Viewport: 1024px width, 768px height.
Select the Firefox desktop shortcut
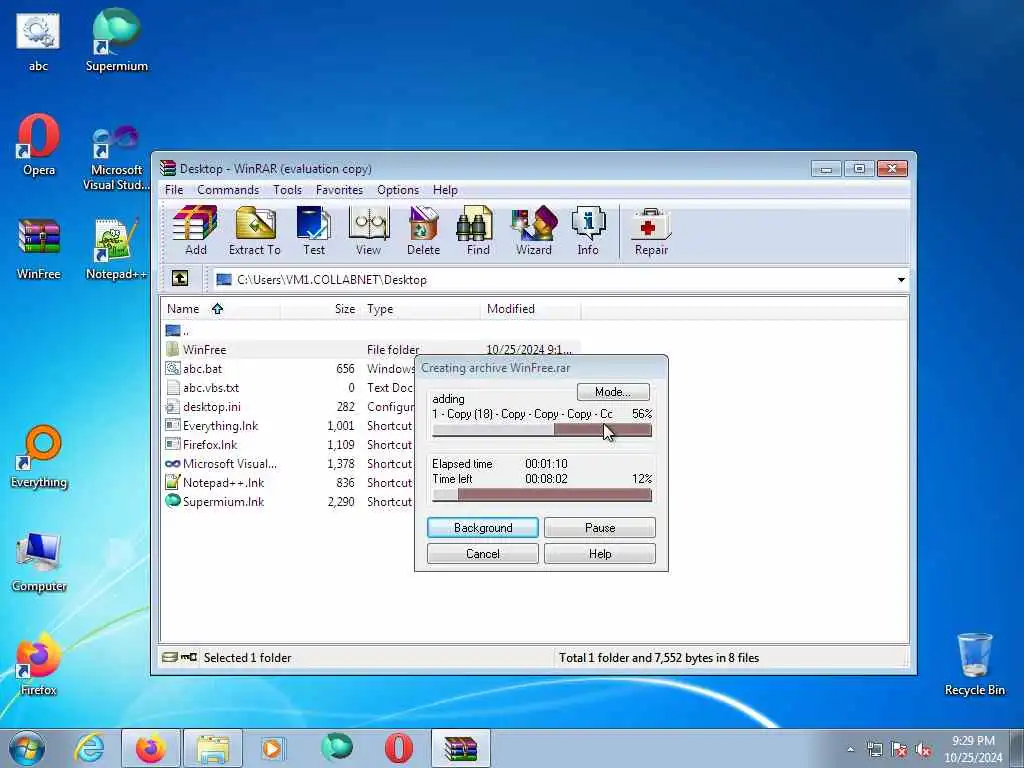pos(38,665)
